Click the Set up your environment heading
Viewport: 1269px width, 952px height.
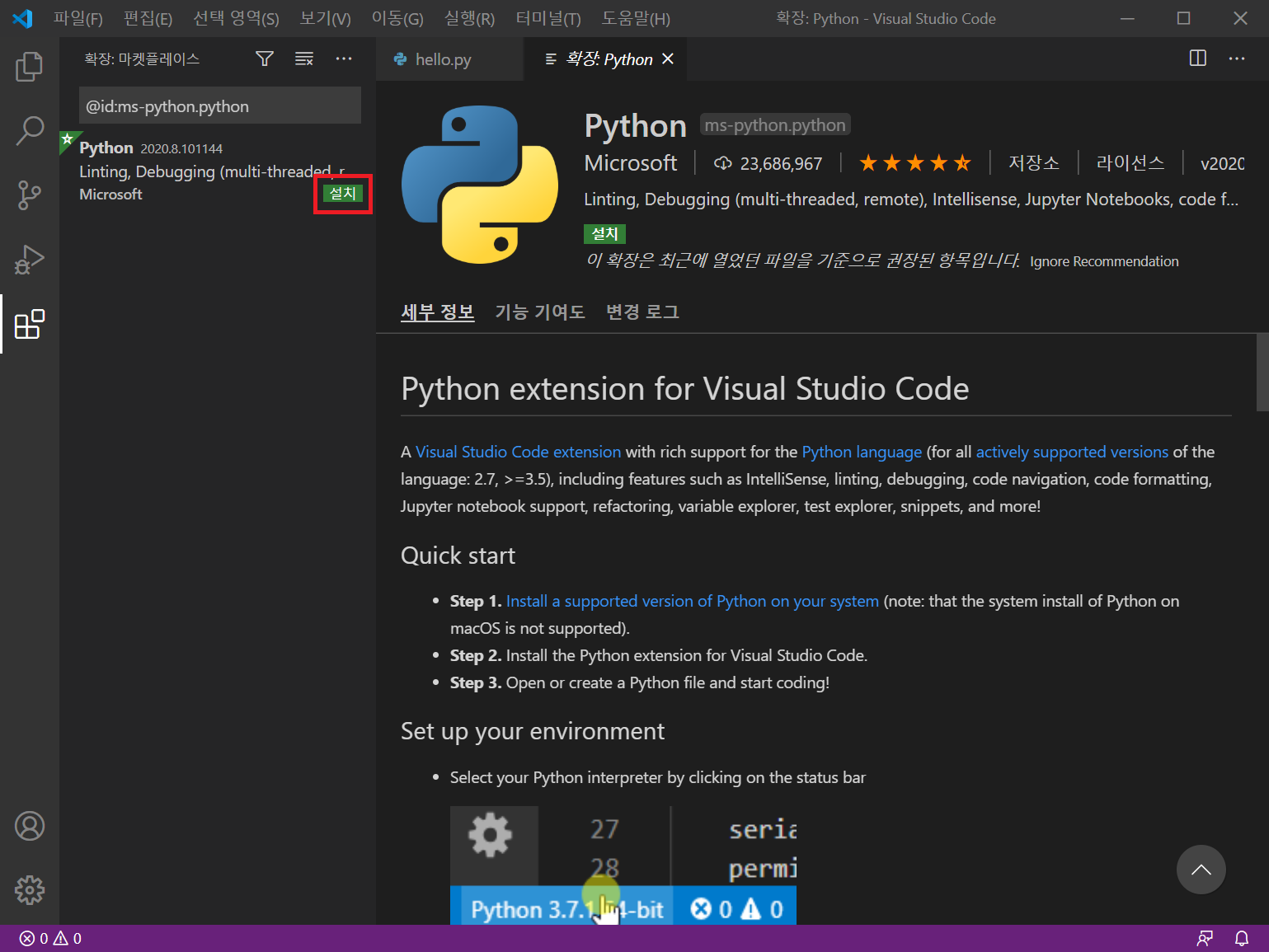coord(533,731)
